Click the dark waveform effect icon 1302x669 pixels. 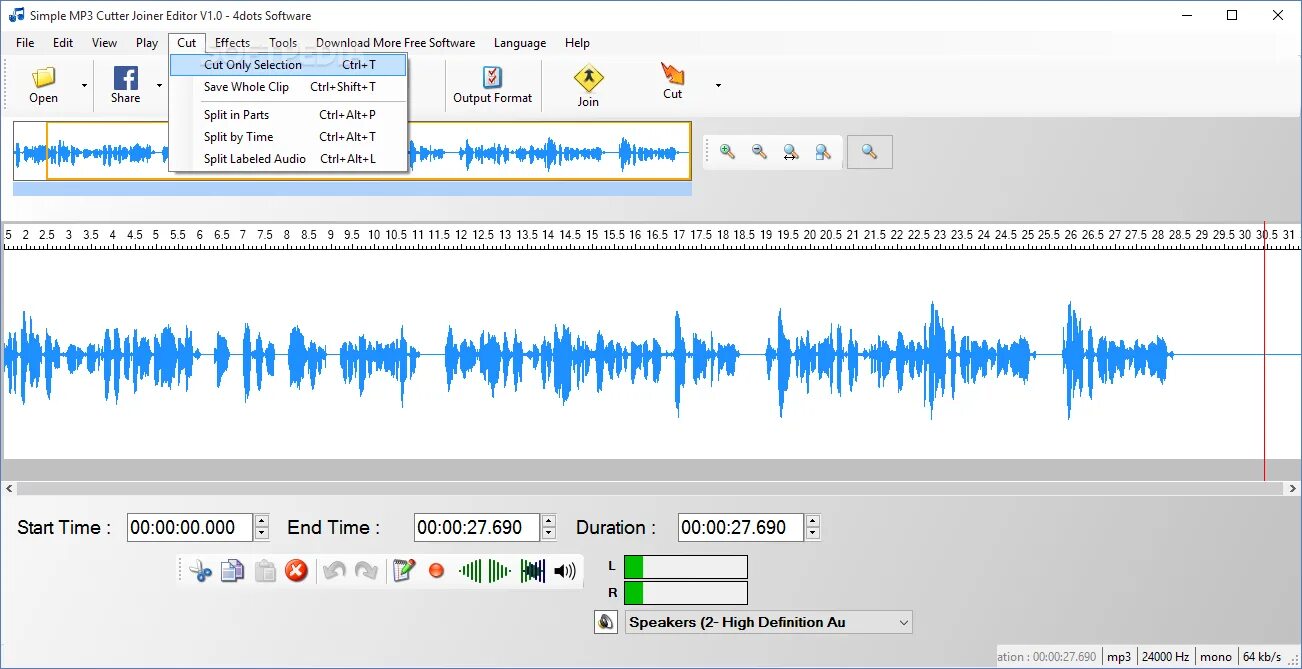(533, 571)
